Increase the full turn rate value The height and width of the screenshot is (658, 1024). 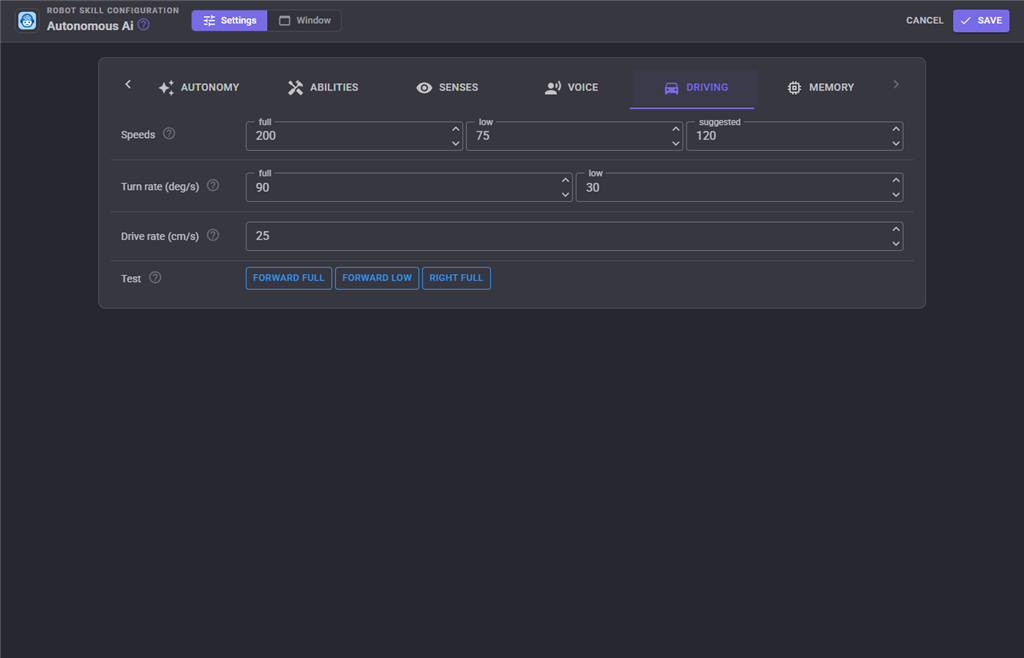tap(566, 180)
